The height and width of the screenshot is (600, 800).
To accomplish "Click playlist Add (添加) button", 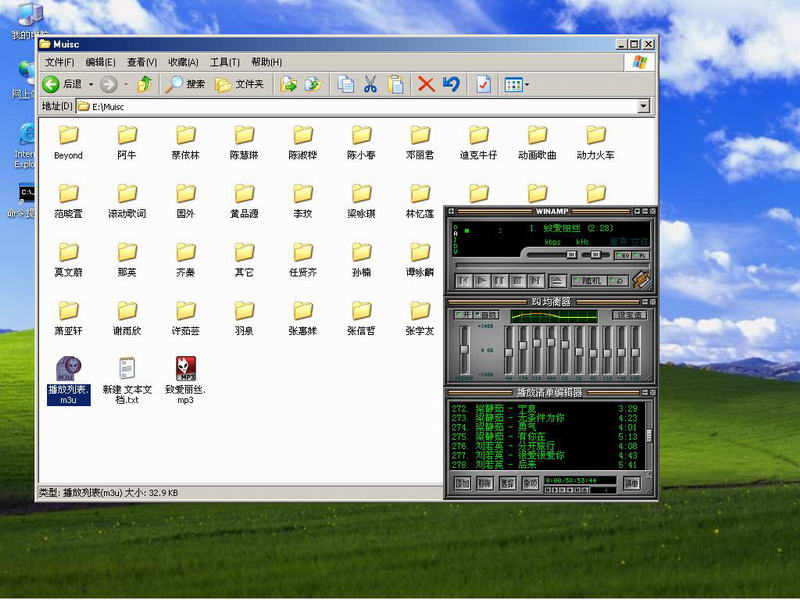I will point(462,483).
